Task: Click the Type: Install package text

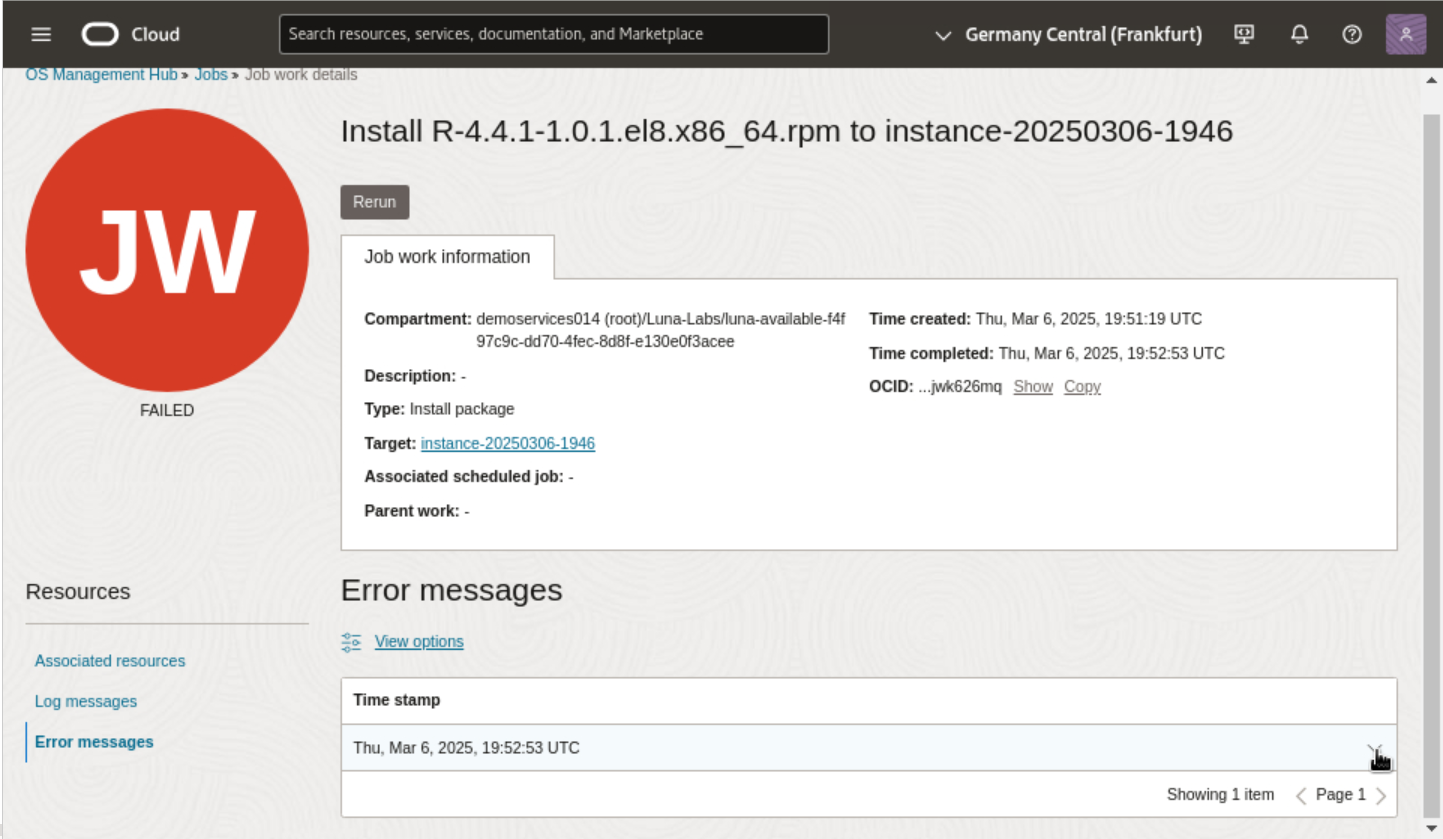Action: [x=439, y=409]
